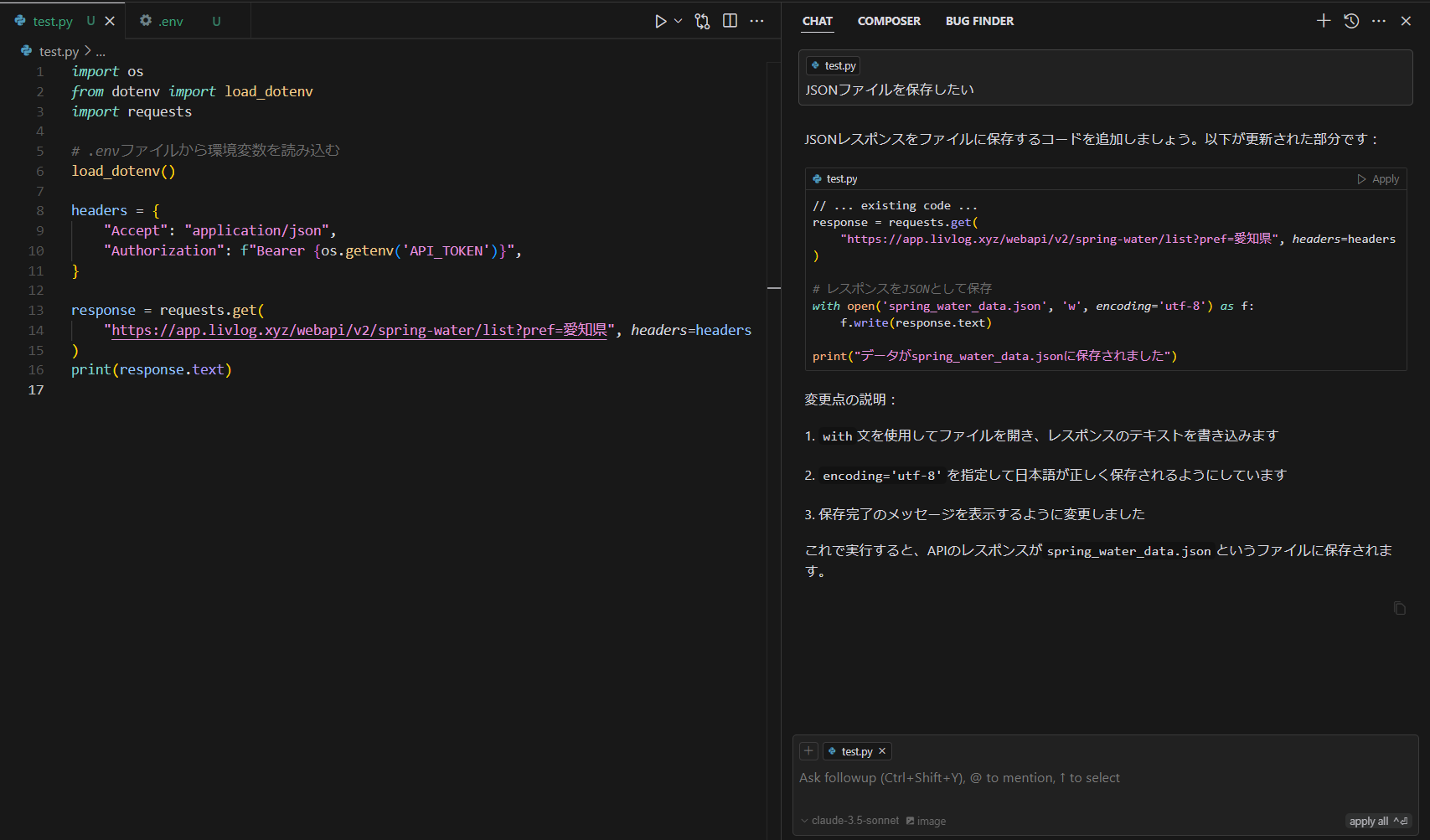Click the apply all button
This screenshot has height=840, width=1430.
coord(1378,821)
